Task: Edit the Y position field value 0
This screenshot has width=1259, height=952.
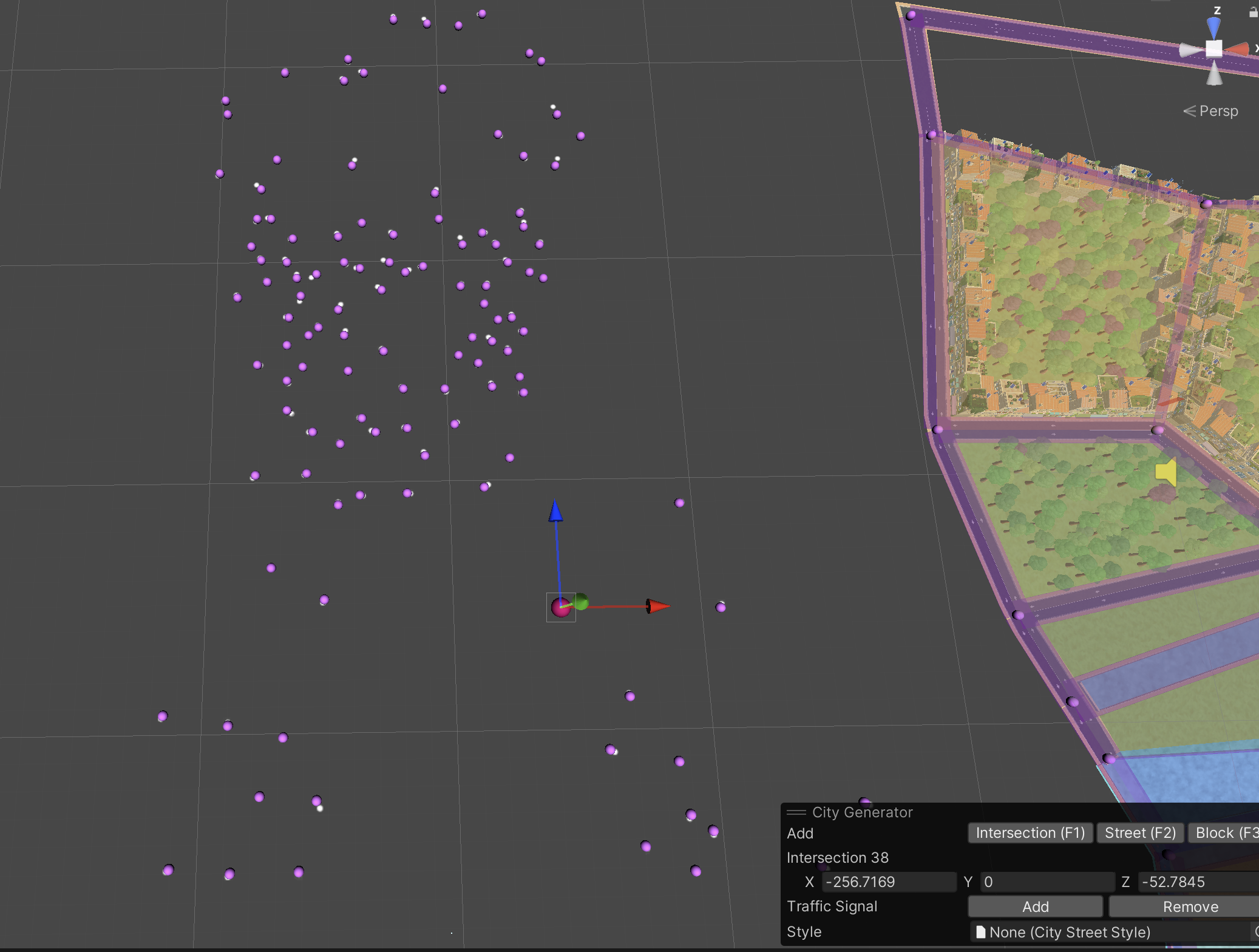Action: tap(1047, 882)
